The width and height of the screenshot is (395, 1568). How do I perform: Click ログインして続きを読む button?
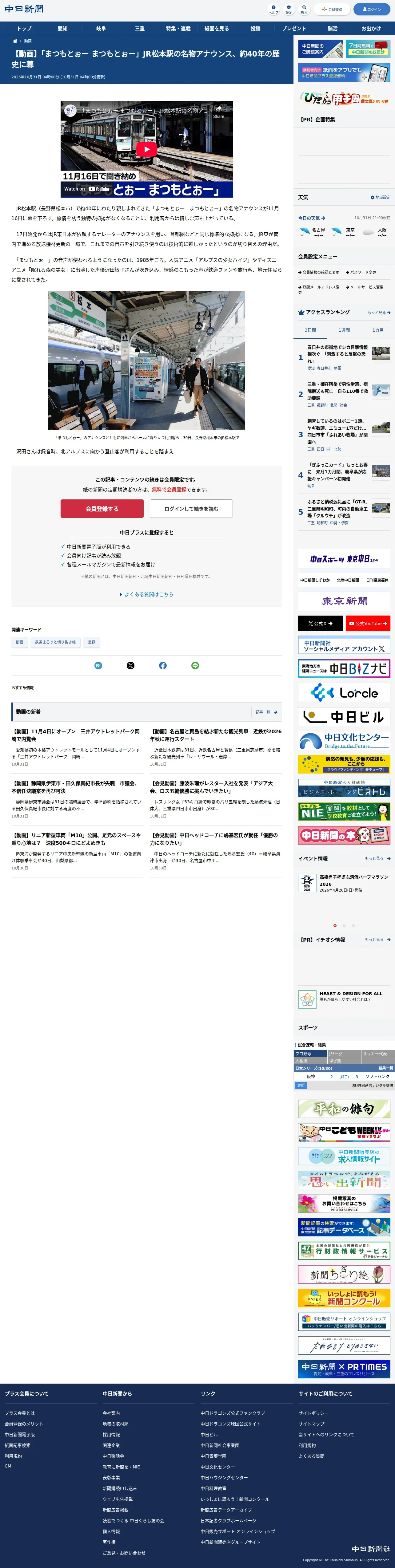[x=191, y=509]
